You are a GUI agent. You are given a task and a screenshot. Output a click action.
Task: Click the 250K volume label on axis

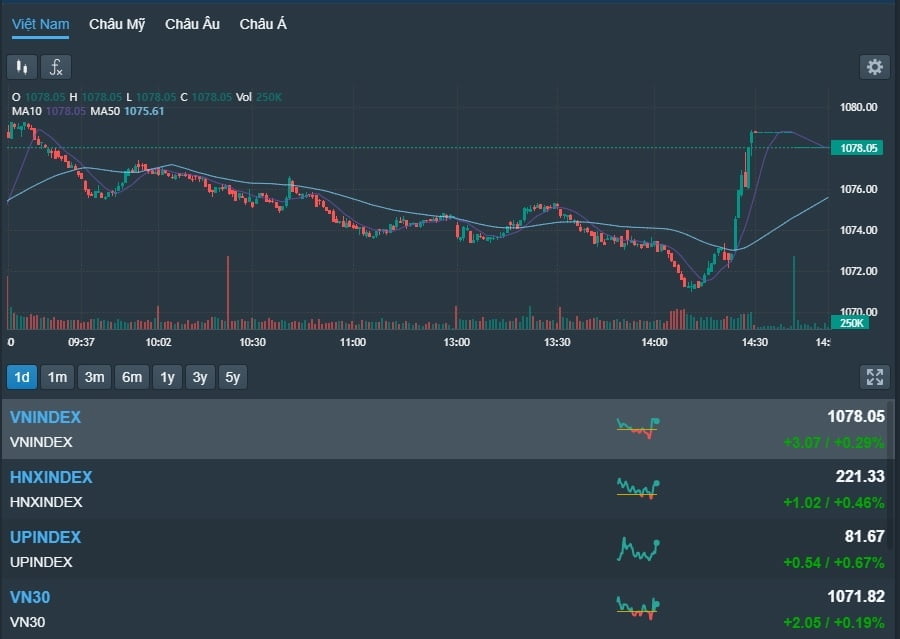[x=850, y=323]
